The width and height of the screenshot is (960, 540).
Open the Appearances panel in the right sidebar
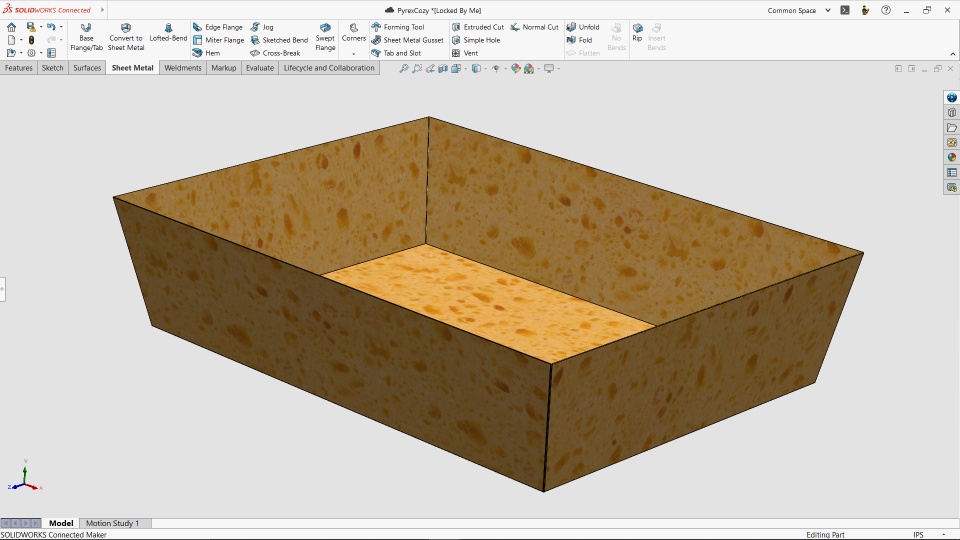point(952,157)
